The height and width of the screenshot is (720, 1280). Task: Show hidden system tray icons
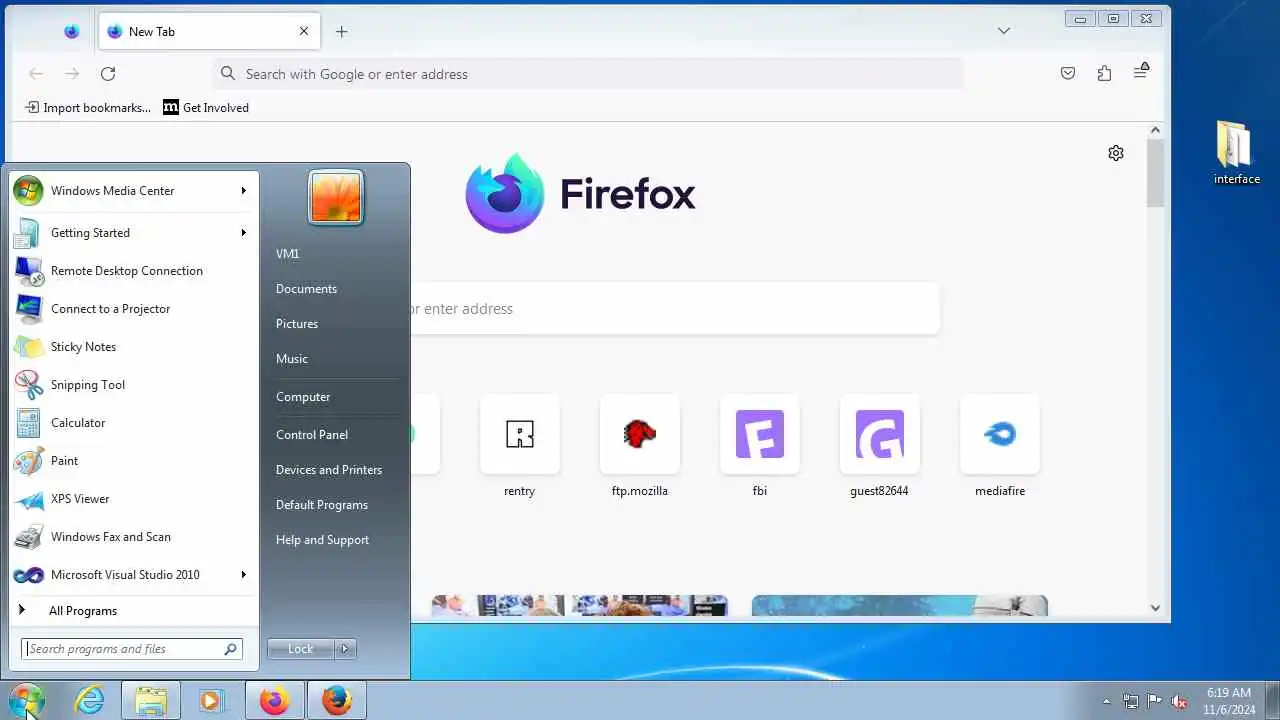1106,701
